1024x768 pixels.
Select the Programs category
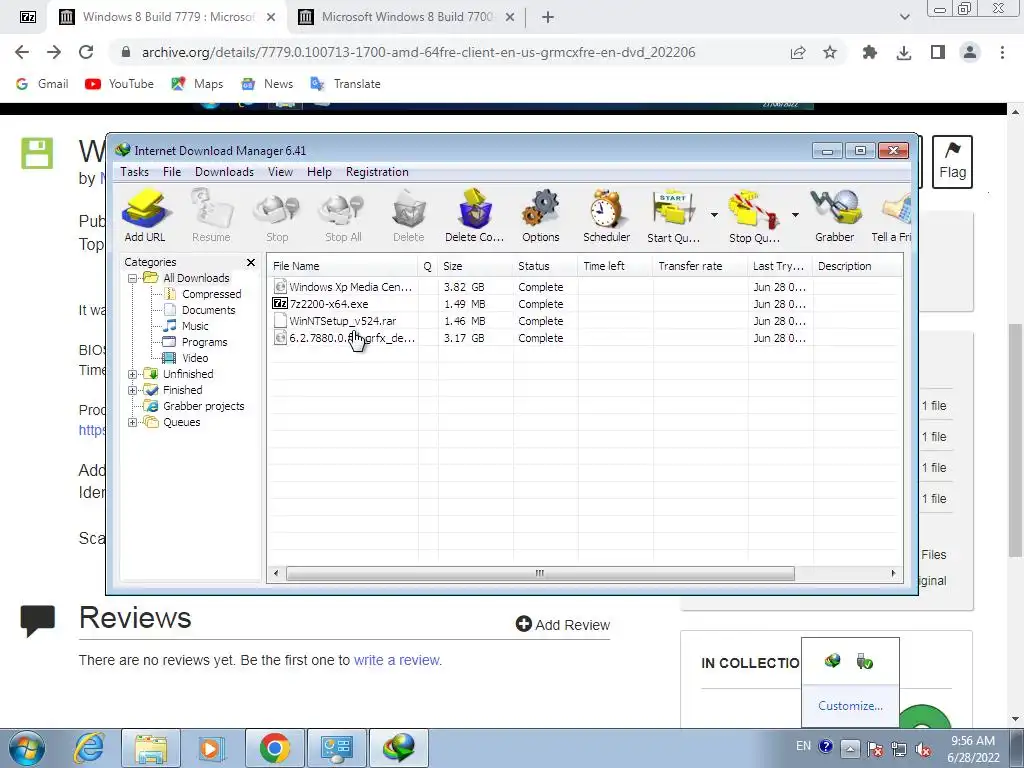tap(204, 342)
